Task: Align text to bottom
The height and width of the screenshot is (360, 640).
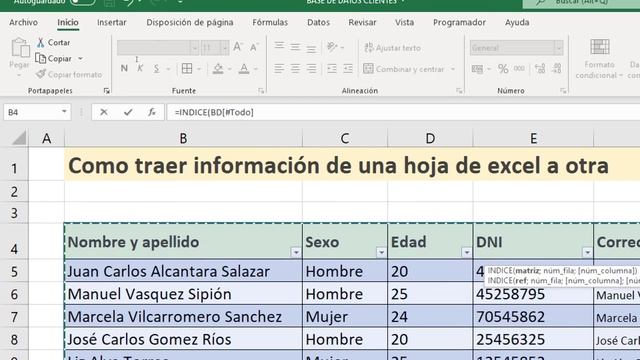Action: [311, 48]
